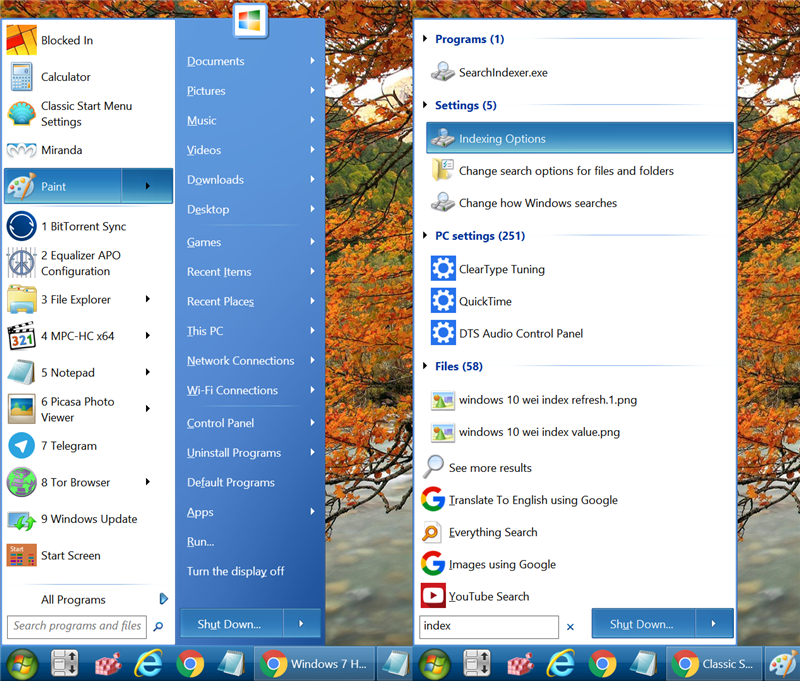This screenshot has height=681, width=800.
Task: Open Windows 7 H... Chrome taskbar button
Action: click(314, 664)
